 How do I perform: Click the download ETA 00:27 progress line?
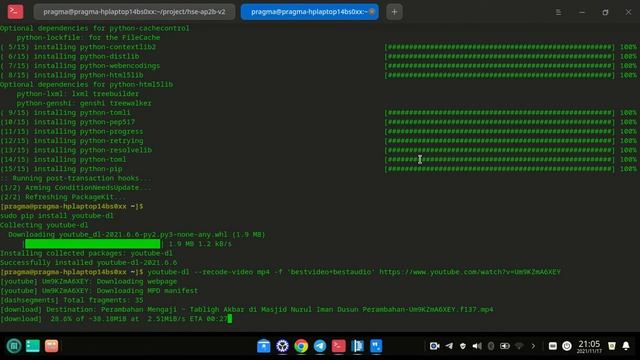(x=114, y=319)
